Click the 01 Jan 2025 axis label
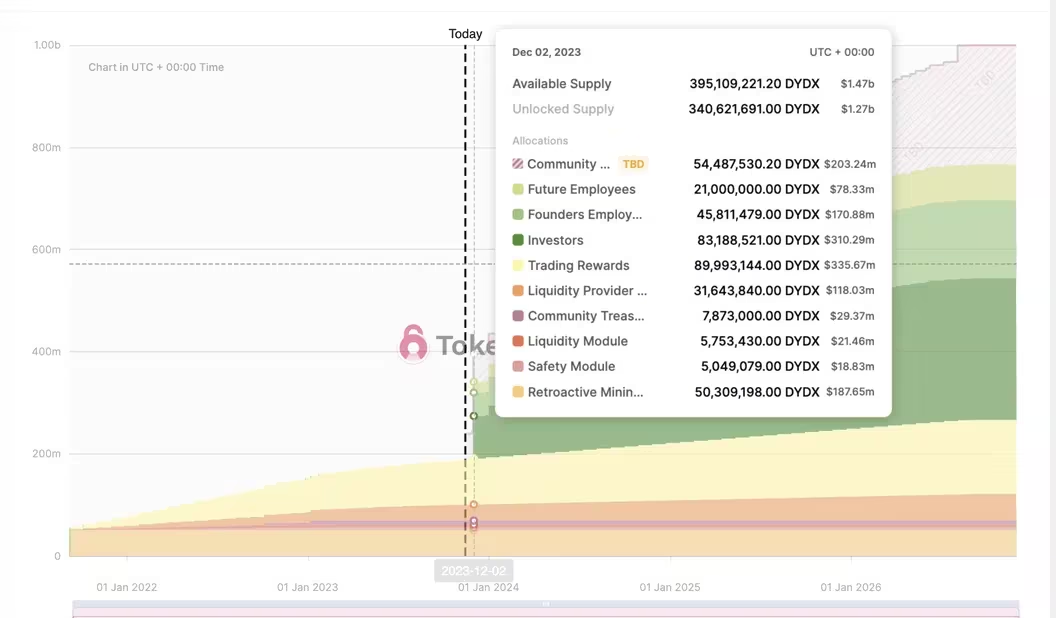Image resolution: width=1056 pixels, height=618 pixels. 670,587
